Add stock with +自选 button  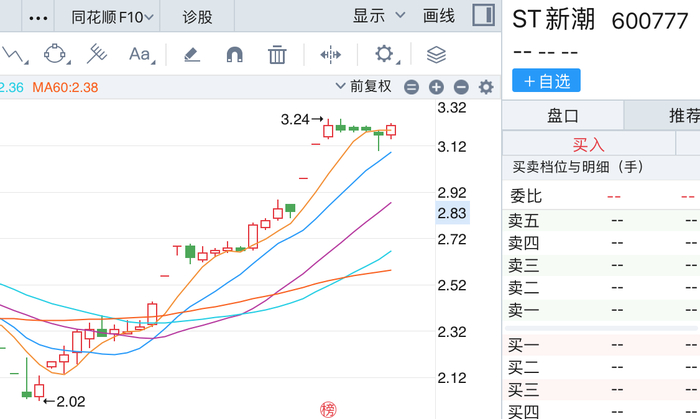(546, 81)
